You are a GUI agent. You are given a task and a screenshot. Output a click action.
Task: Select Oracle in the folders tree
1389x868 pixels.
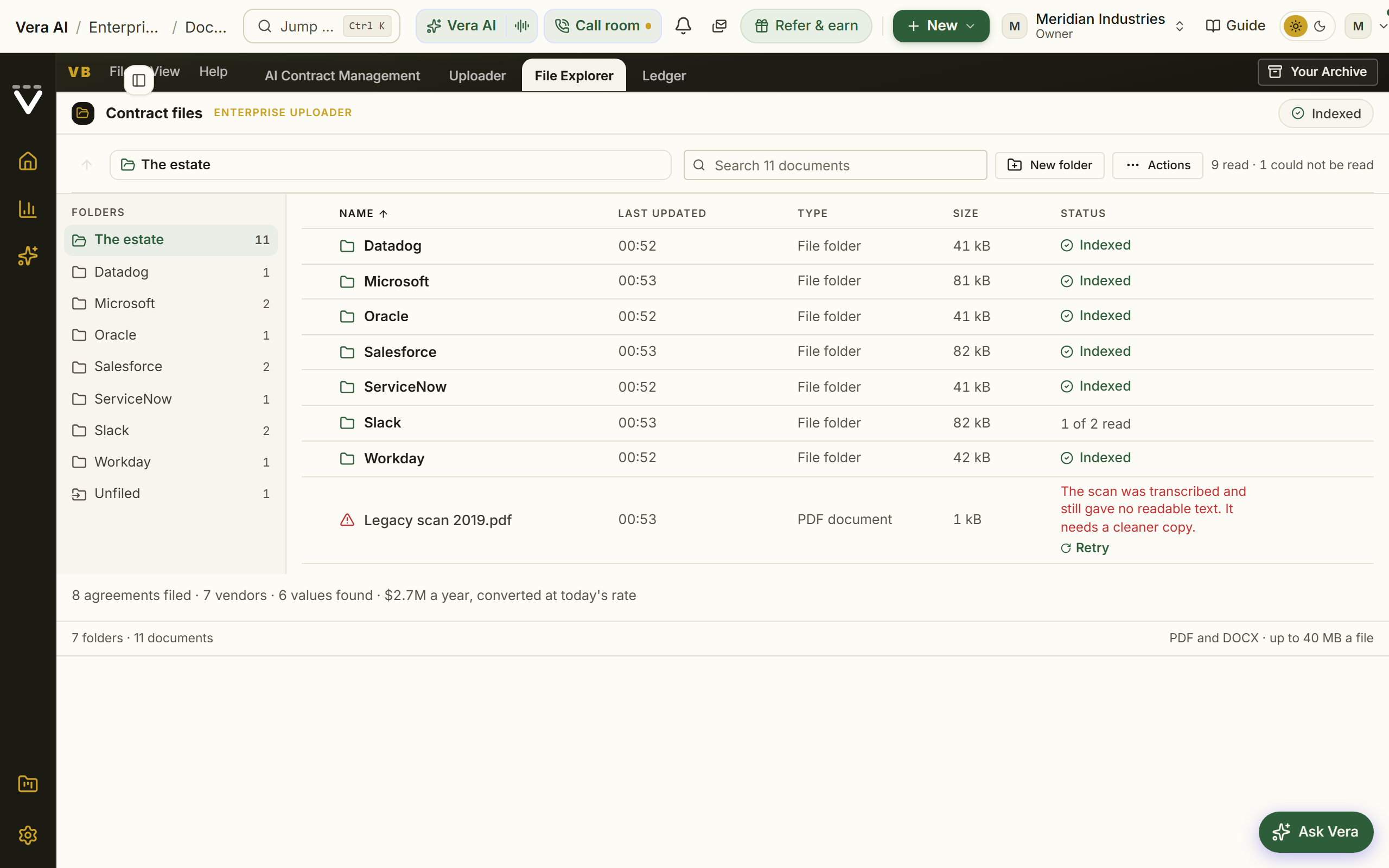point(170,335)
